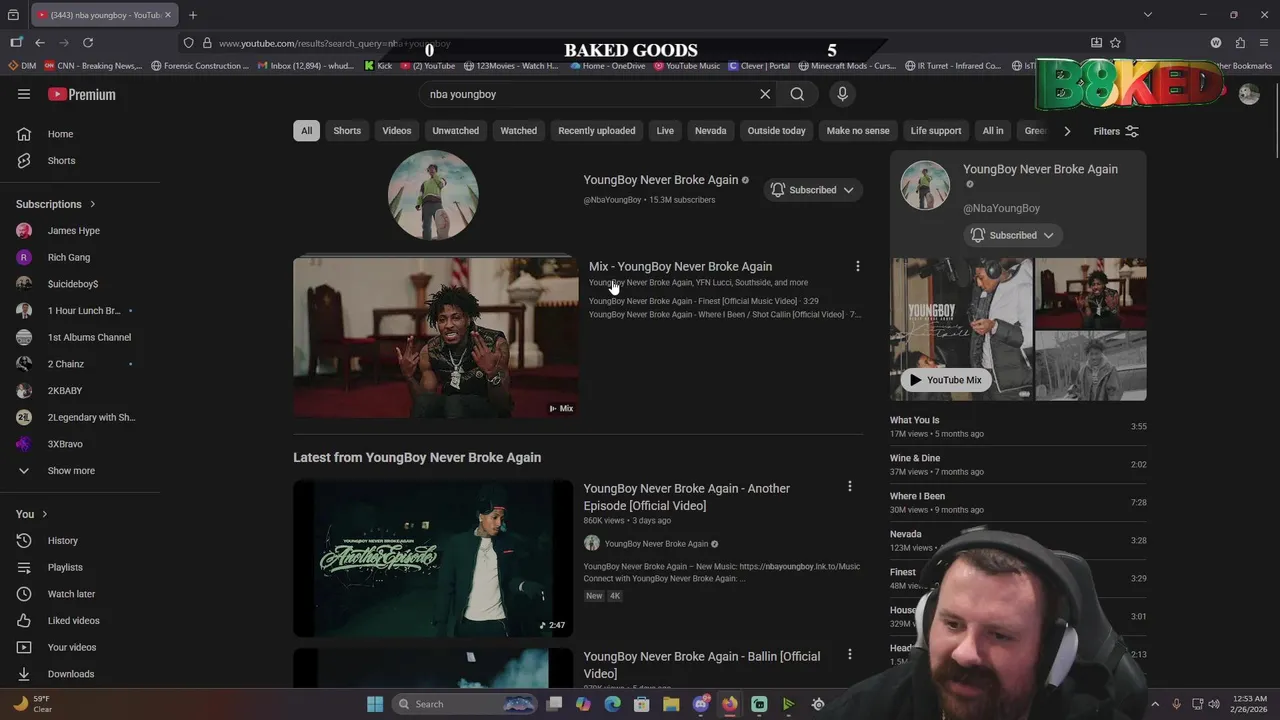
Task: Bookmark this page with star icon
Action: (x=1115, y=43)
